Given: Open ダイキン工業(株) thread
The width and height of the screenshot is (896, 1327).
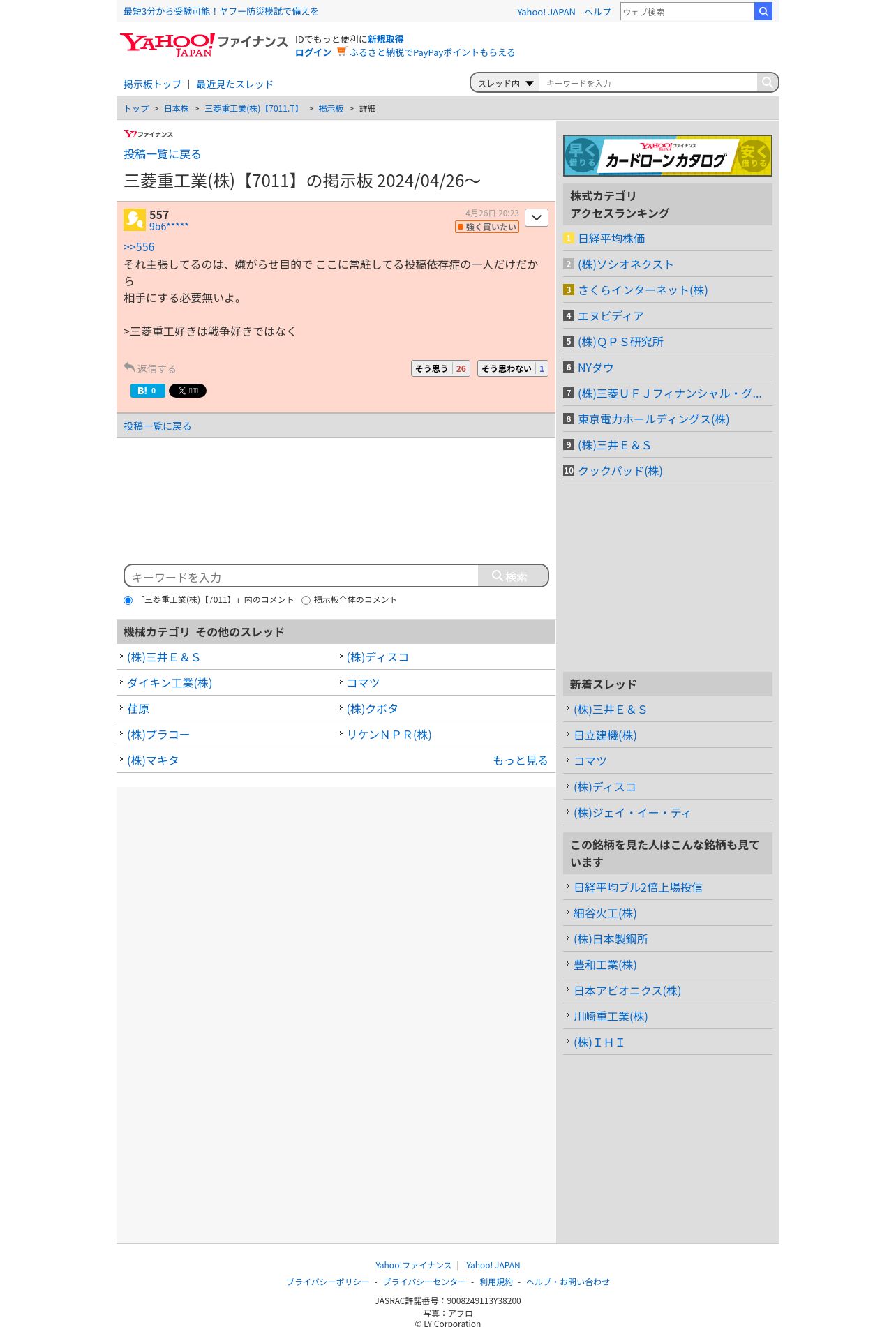Looking at the screenshot, I should click(x=170, y=683).
